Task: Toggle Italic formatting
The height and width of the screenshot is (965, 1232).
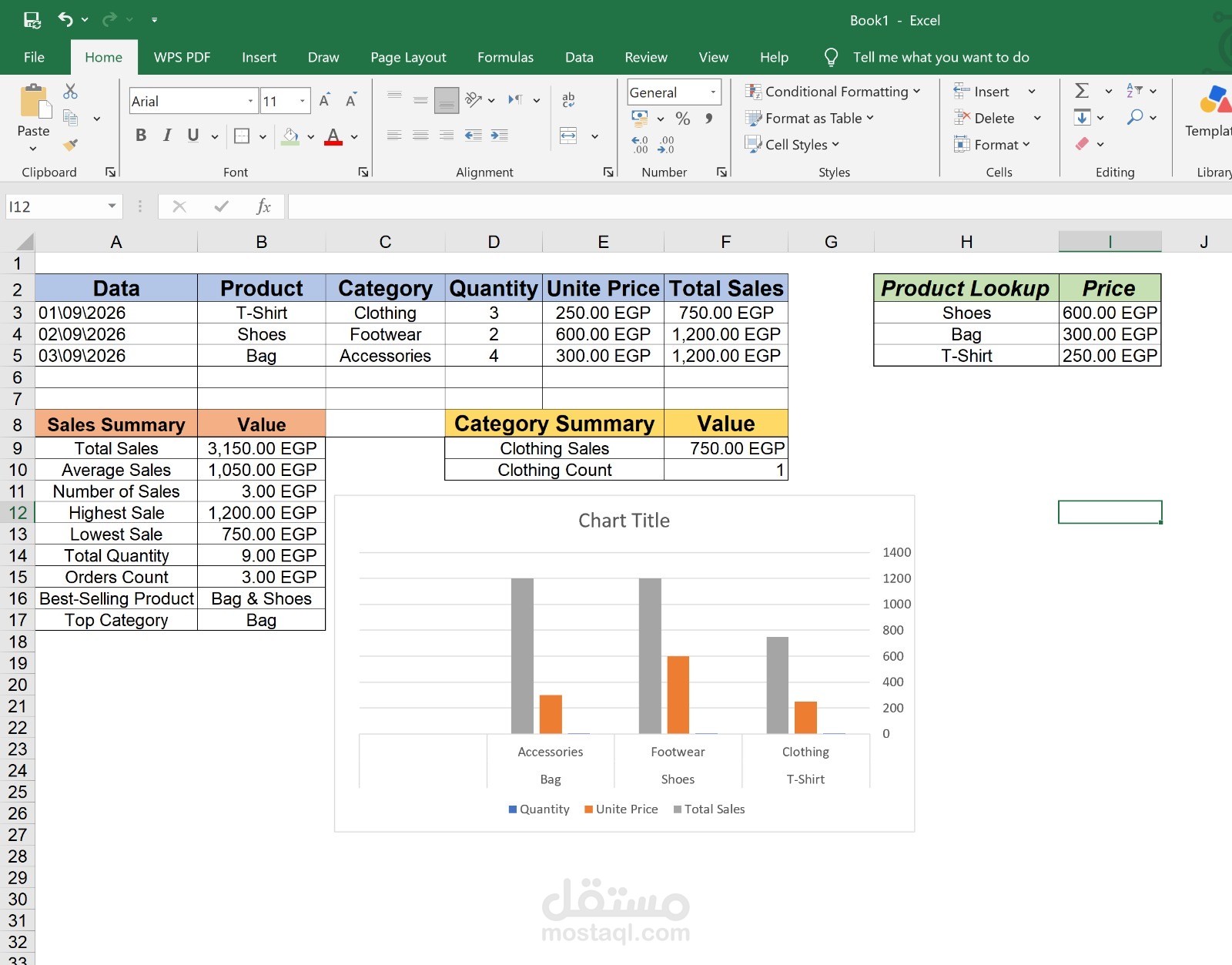Action: click(x=167, y=136)
